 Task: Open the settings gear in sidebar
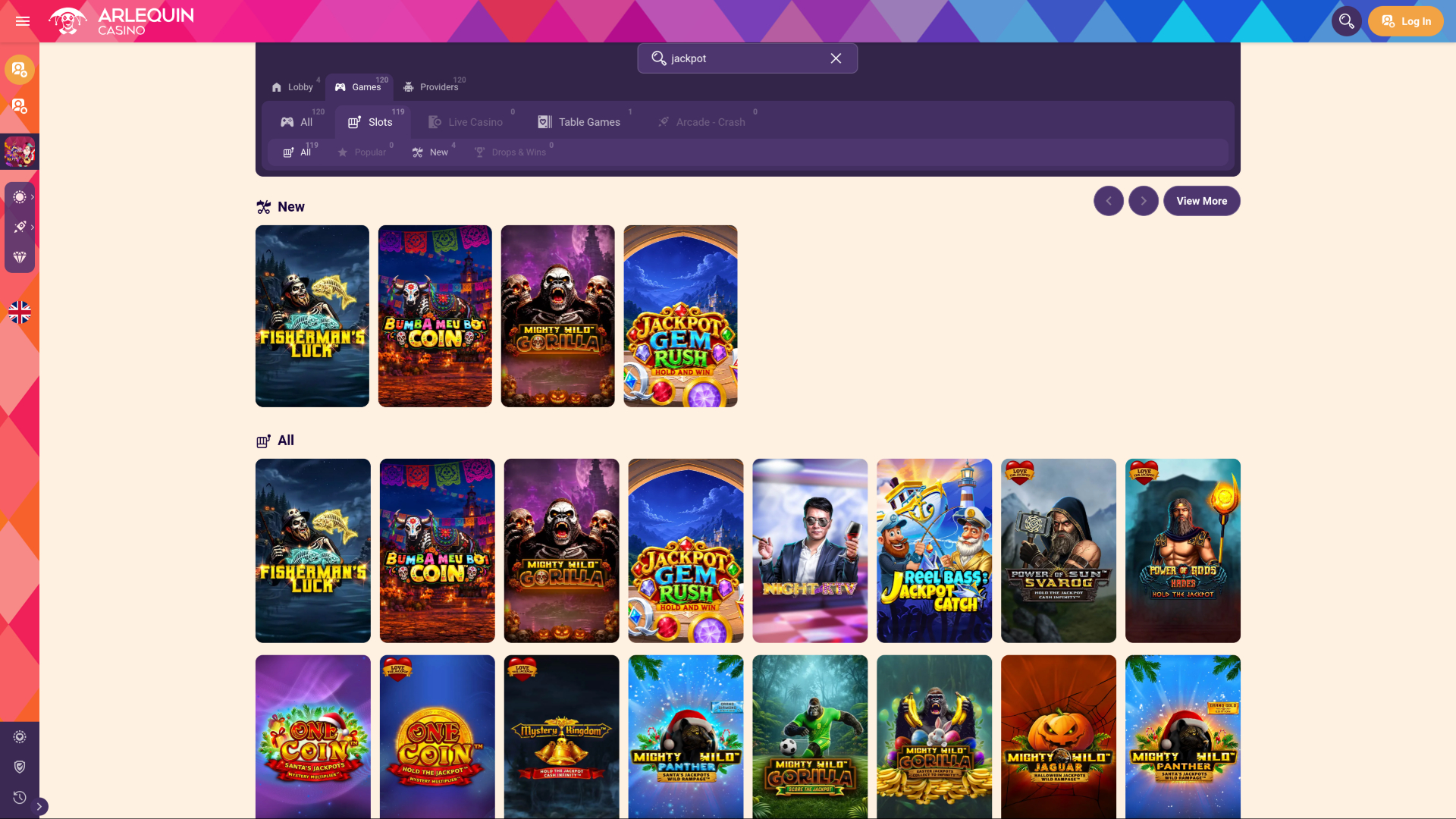[x=20, y=737]
